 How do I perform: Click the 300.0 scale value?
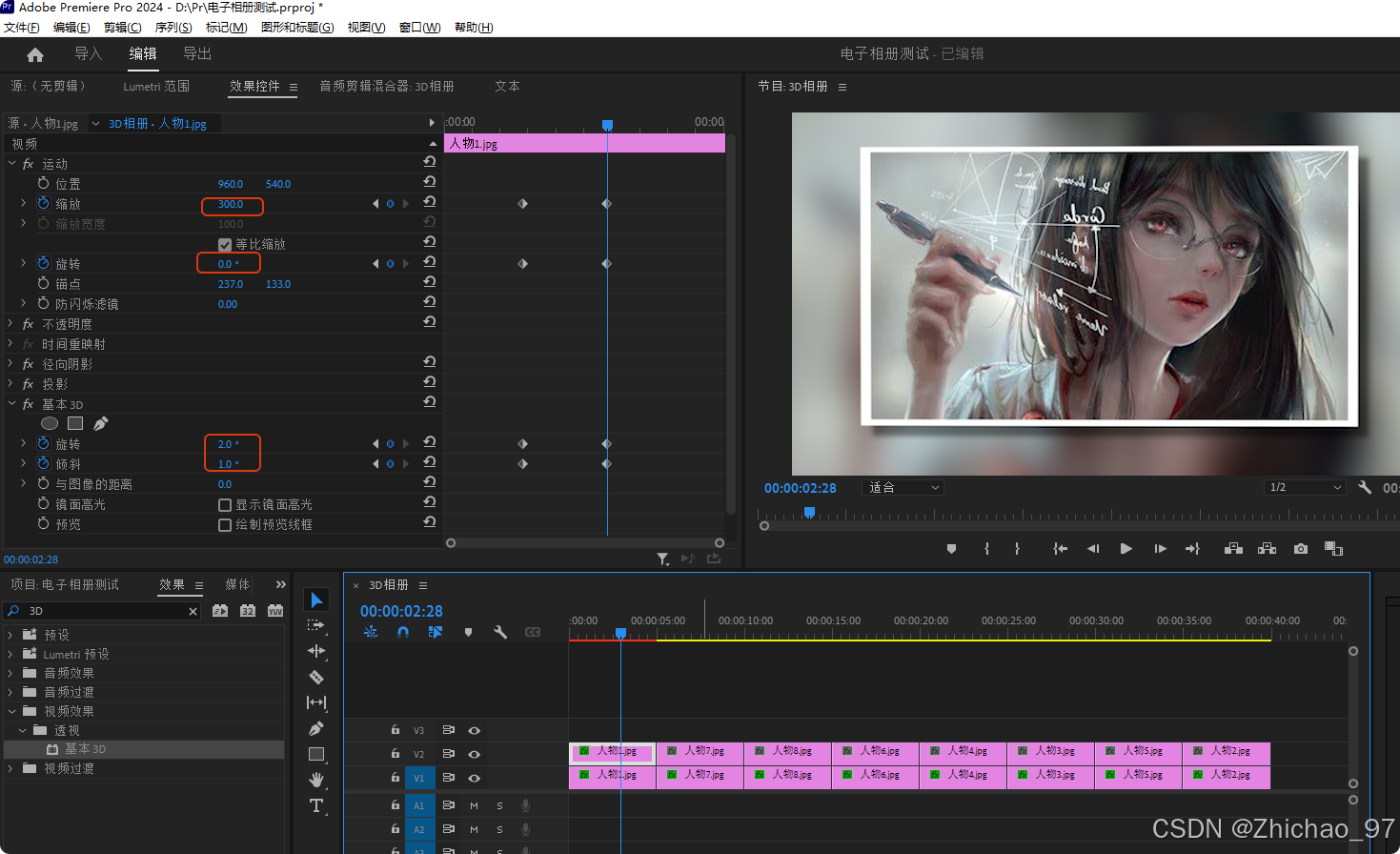[231, 204]
